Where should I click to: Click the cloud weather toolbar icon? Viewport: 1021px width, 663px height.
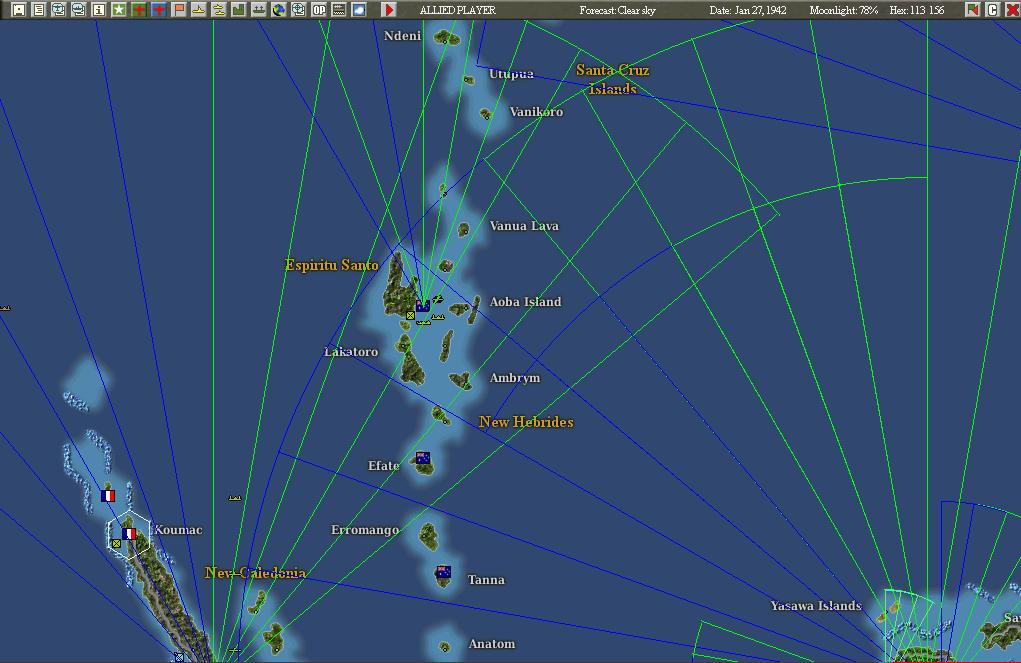click(x=359, y=10)
